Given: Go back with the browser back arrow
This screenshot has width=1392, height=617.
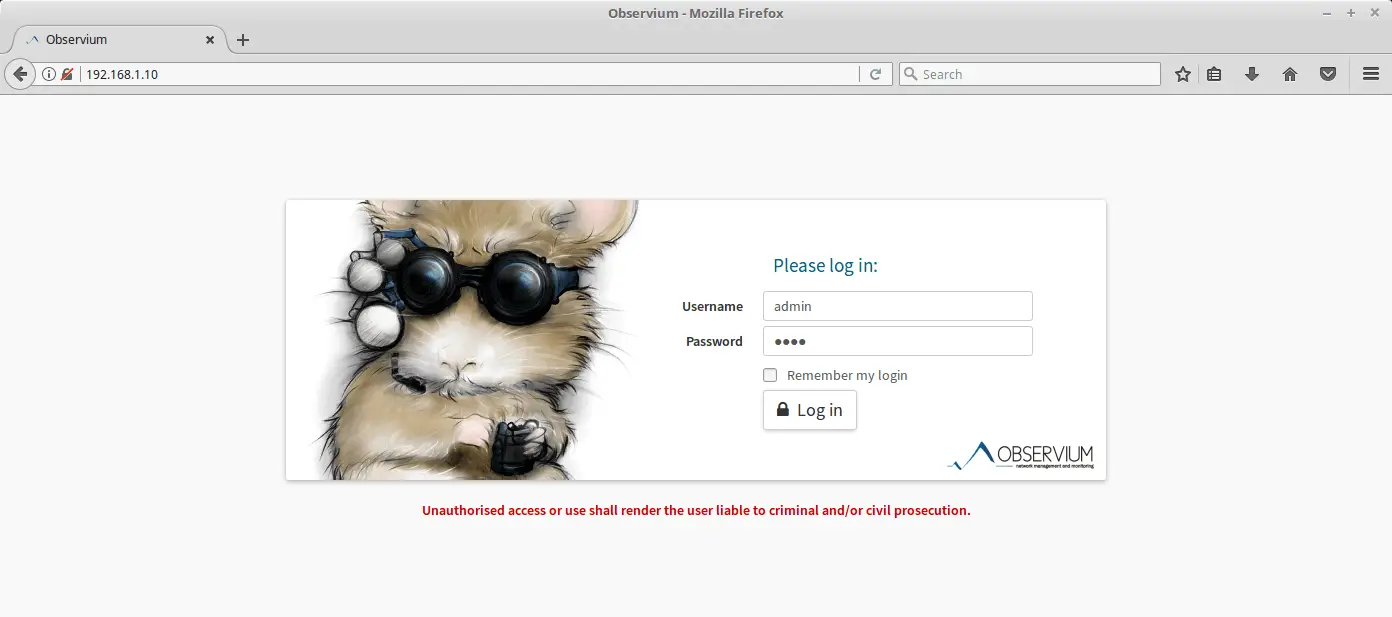Looking at the screenshot, I should click(x=19, y=74).
